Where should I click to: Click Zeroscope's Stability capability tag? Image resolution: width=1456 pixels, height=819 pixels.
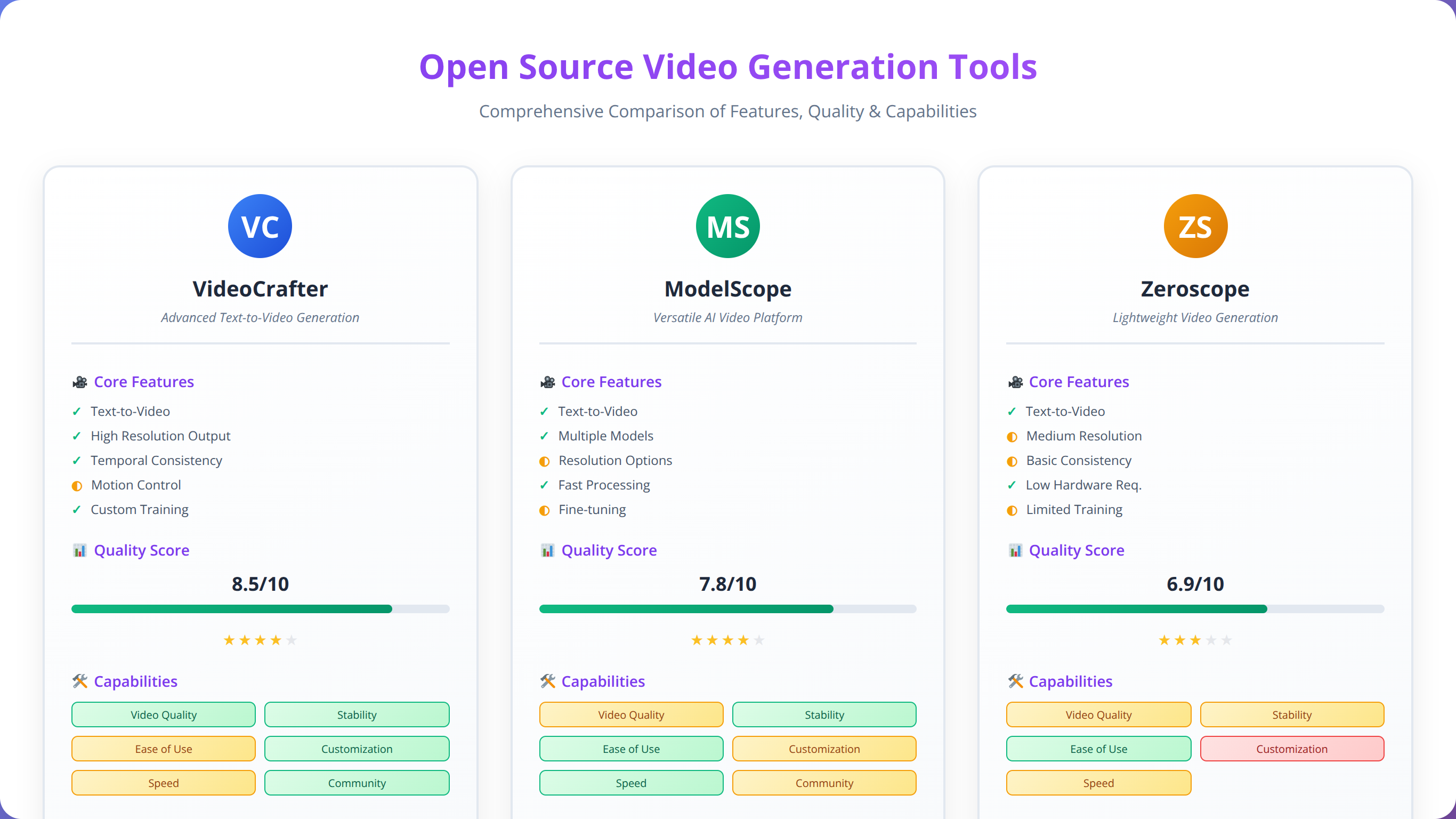click(1291, 715)
